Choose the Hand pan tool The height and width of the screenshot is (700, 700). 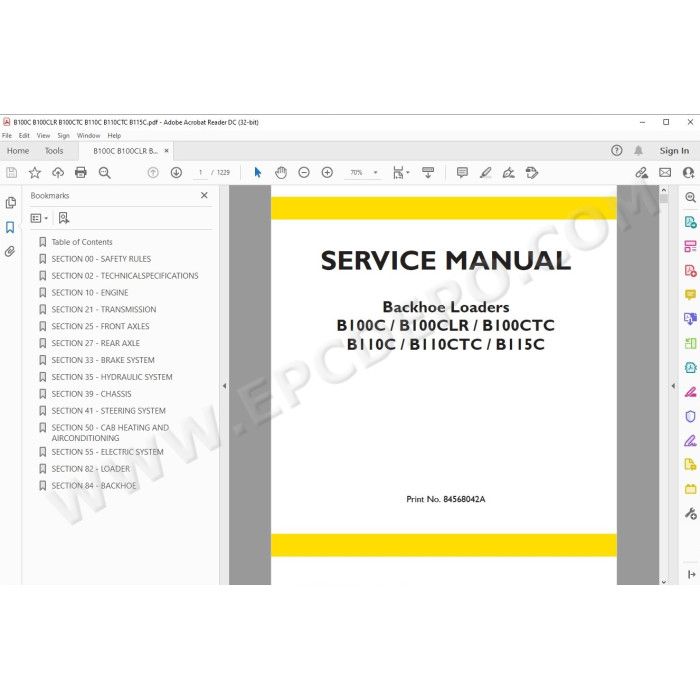281,172
